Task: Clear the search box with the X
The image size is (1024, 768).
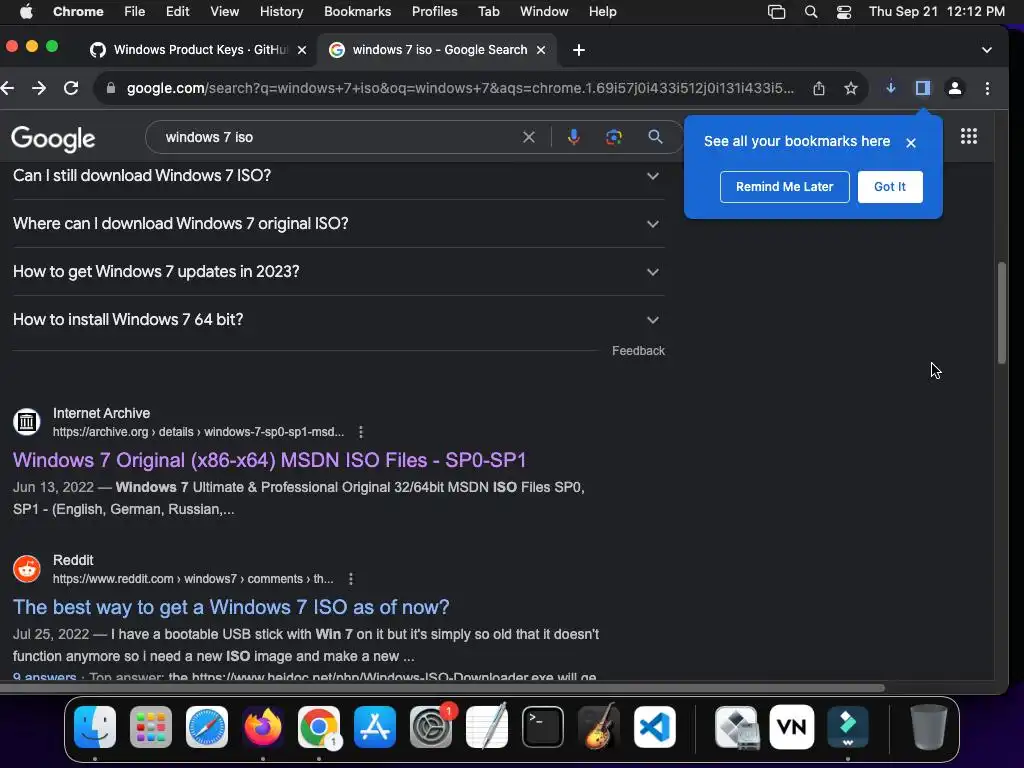Action: click(x=529, y=137)
